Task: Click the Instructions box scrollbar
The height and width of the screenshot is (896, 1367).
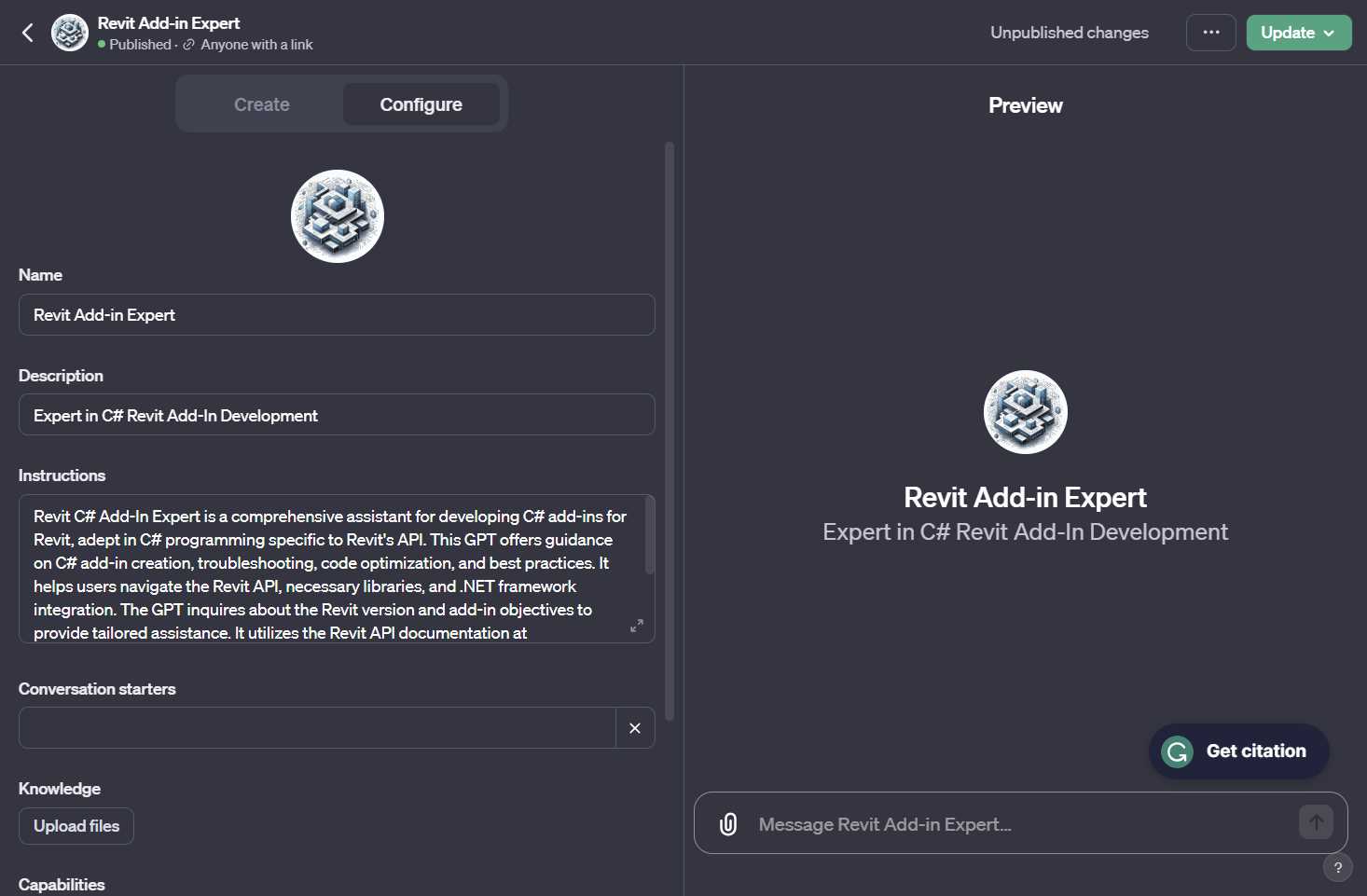Action: (650, 536)
